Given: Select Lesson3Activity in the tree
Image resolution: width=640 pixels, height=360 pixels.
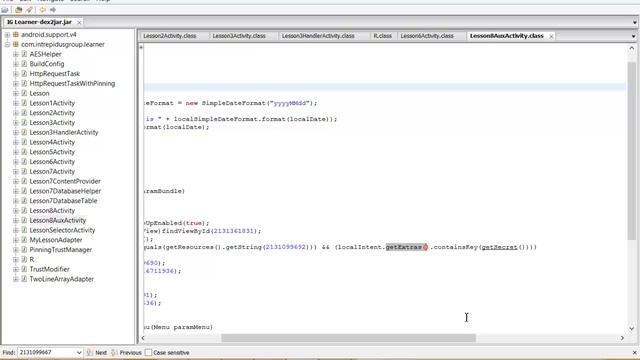Looking at the screenshot, I should pyautogui.click(x=52, y=123).
